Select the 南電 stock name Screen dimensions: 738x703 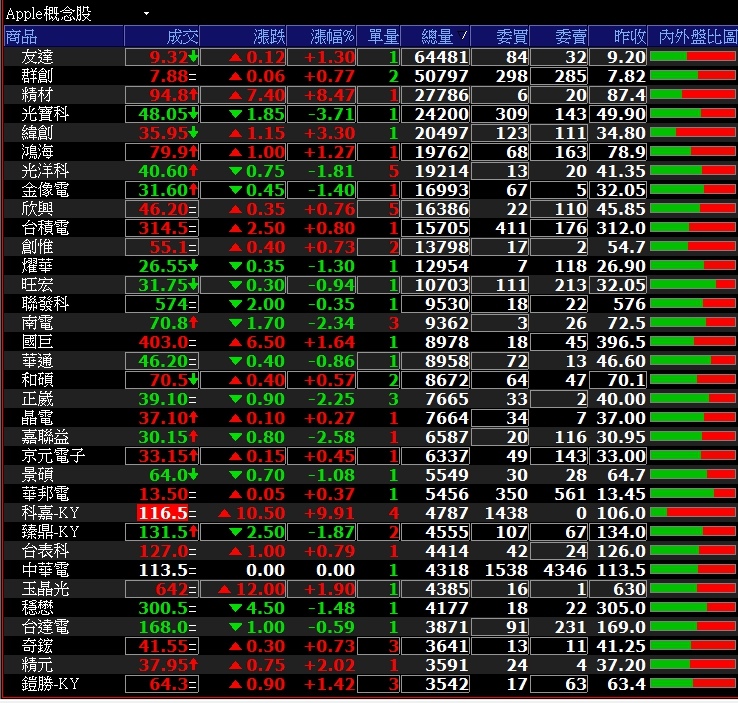pos(37,323)
